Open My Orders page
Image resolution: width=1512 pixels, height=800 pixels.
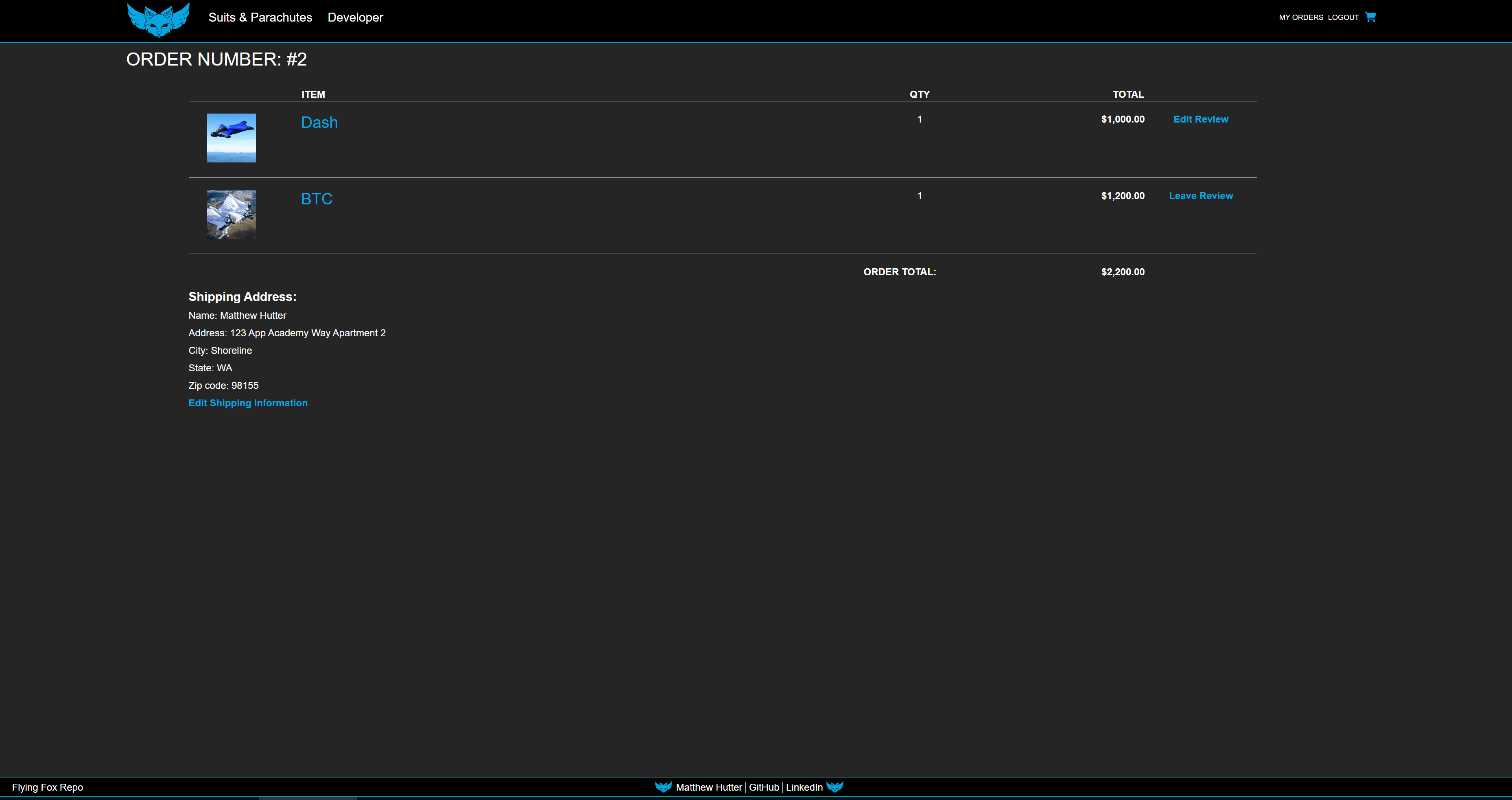click(x=1301, y=18)
